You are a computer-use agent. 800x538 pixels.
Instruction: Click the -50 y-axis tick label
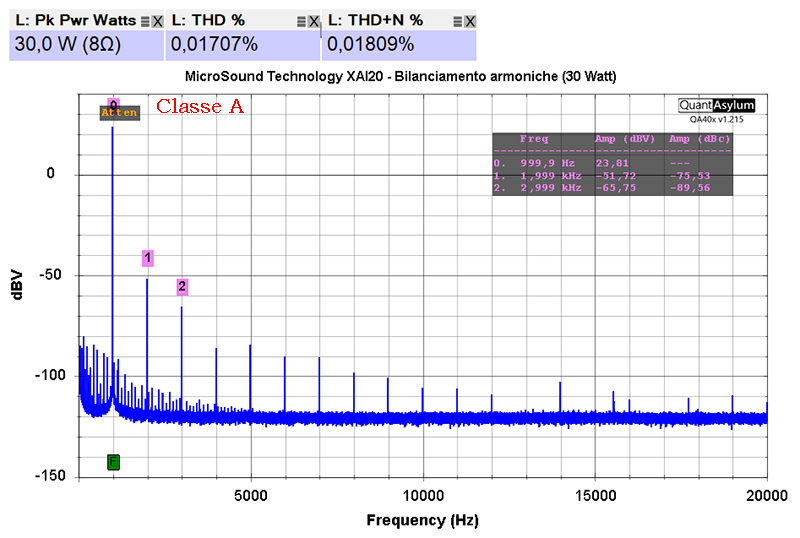pos(53,275)
